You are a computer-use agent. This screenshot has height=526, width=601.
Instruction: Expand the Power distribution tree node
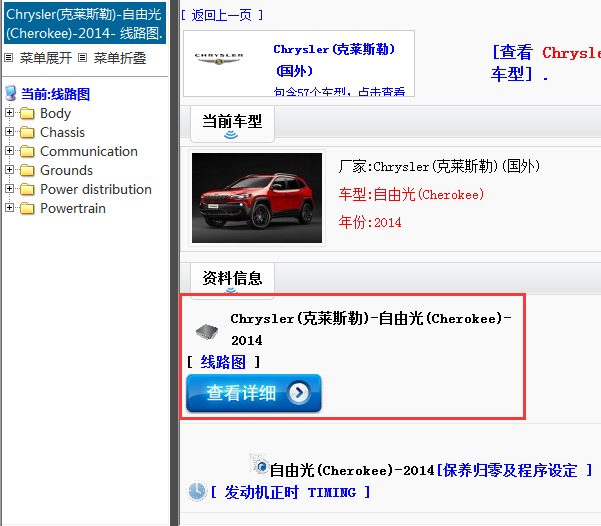(x=9, y=189)
